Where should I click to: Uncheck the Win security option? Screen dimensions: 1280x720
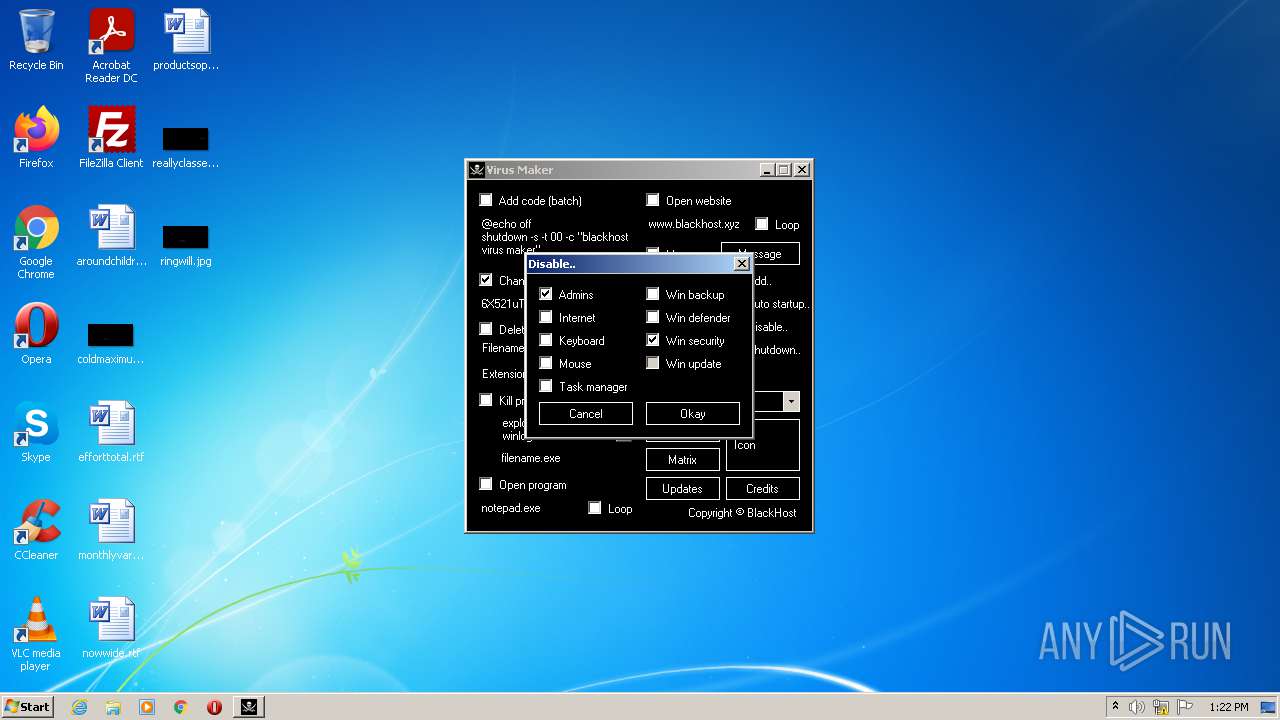point(653,340)
